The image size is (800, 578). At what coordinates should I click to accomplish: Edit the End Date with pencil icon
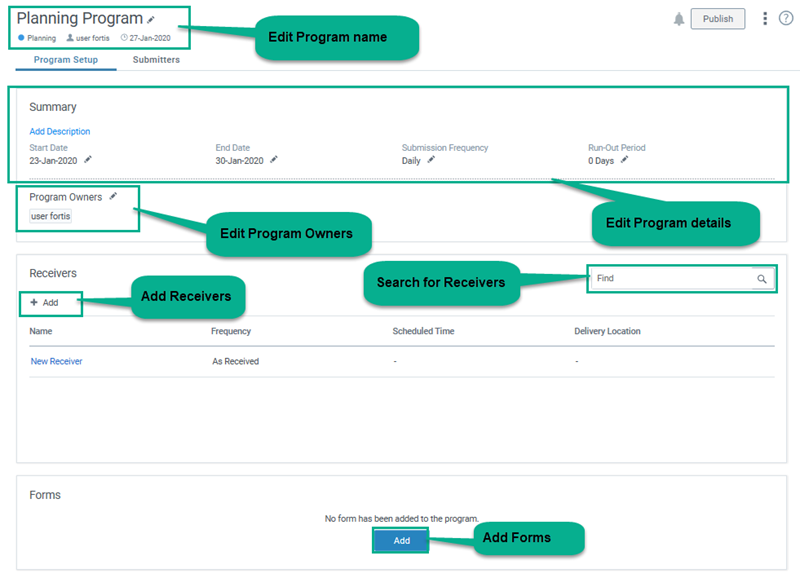(274, 159)
